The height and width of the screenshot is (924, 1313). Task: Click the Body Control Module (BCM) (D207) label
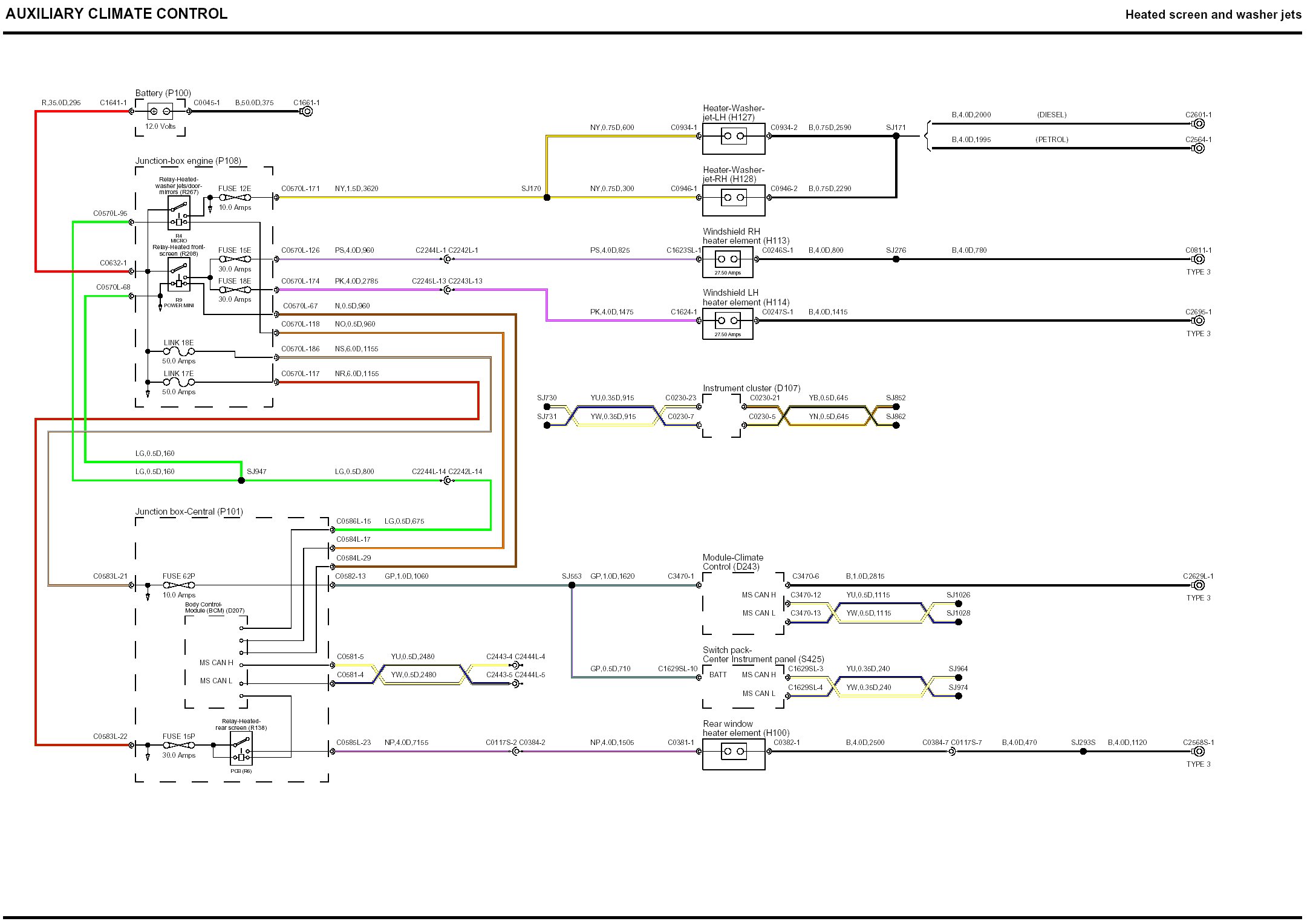(215, 607)
